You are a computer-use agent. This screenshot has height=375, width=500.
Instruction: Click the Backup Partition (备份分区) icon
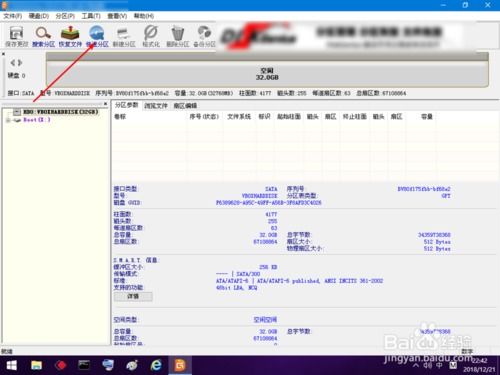204,36
